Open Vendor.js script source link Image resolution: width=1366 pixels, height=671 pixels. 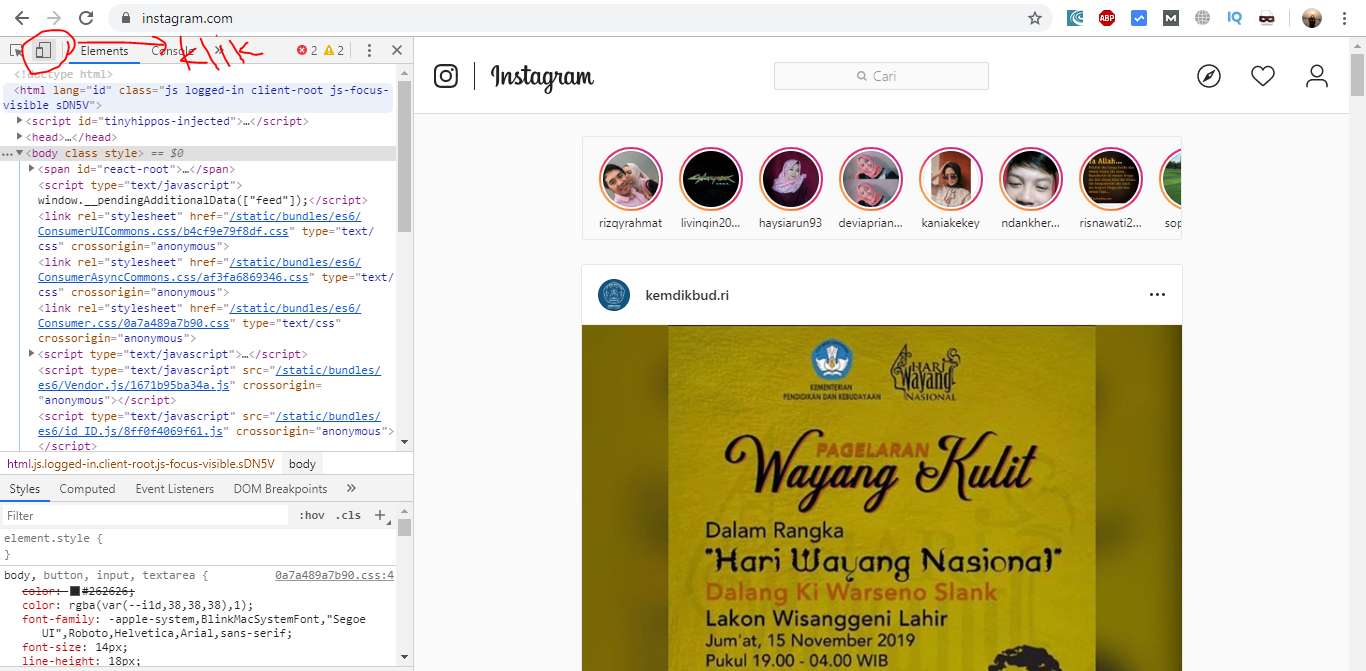208,378
